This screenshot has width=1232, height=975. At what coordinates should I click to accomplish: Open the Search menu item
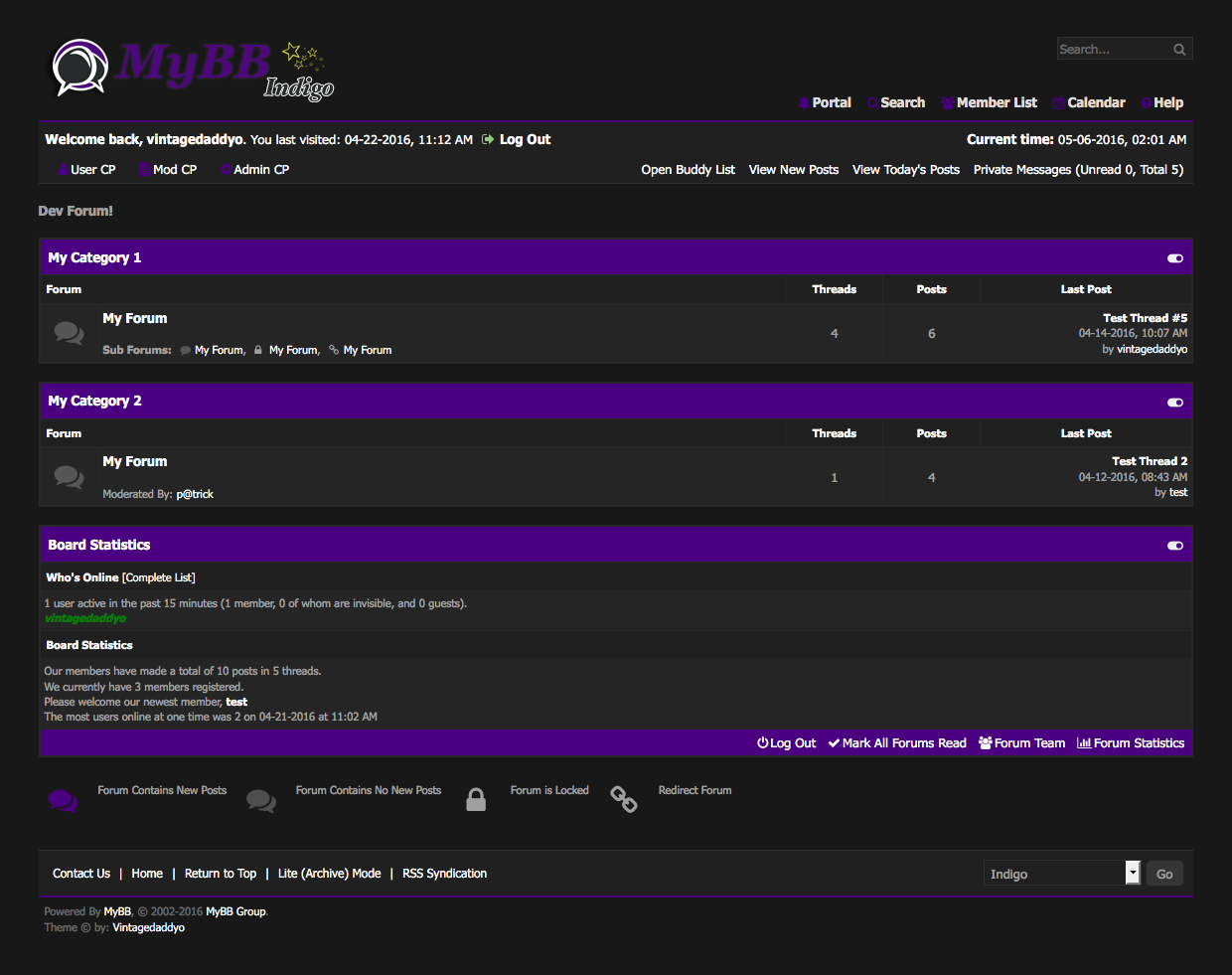tap(902, 103)
